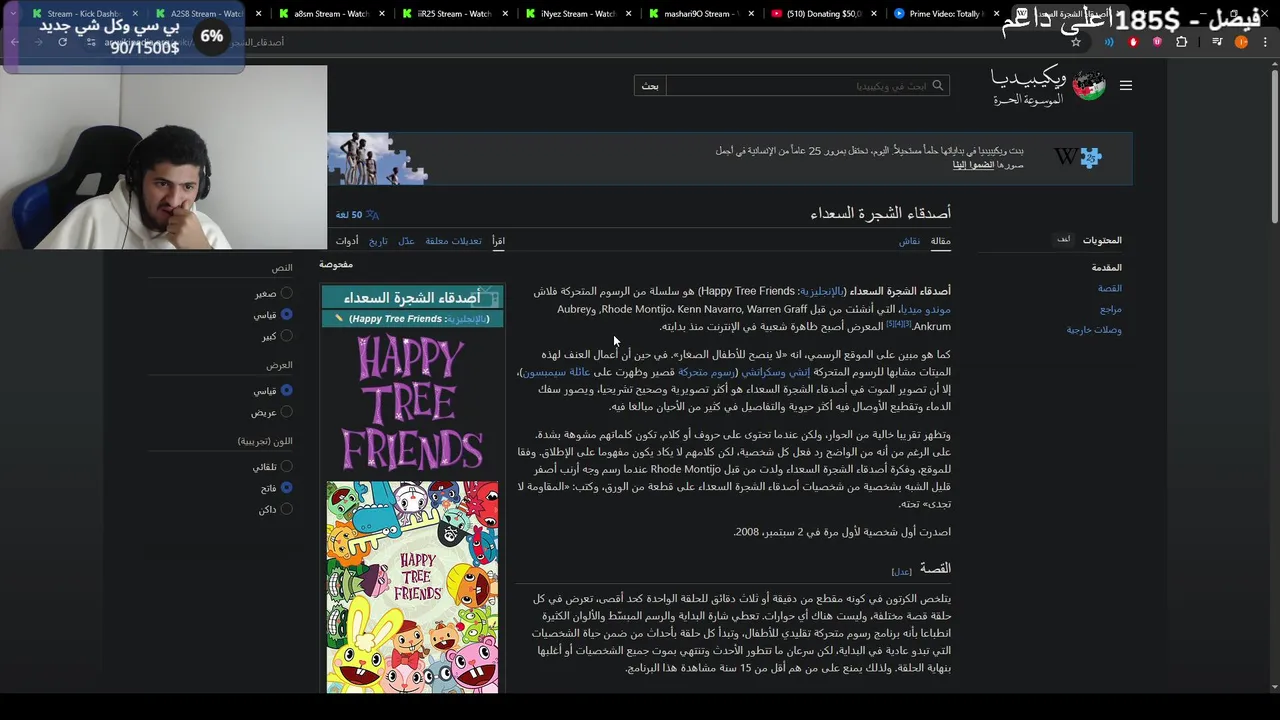Bookmark this page with the star icon
Viewport: 1280px width, 720px height.
coord(1076,42)
